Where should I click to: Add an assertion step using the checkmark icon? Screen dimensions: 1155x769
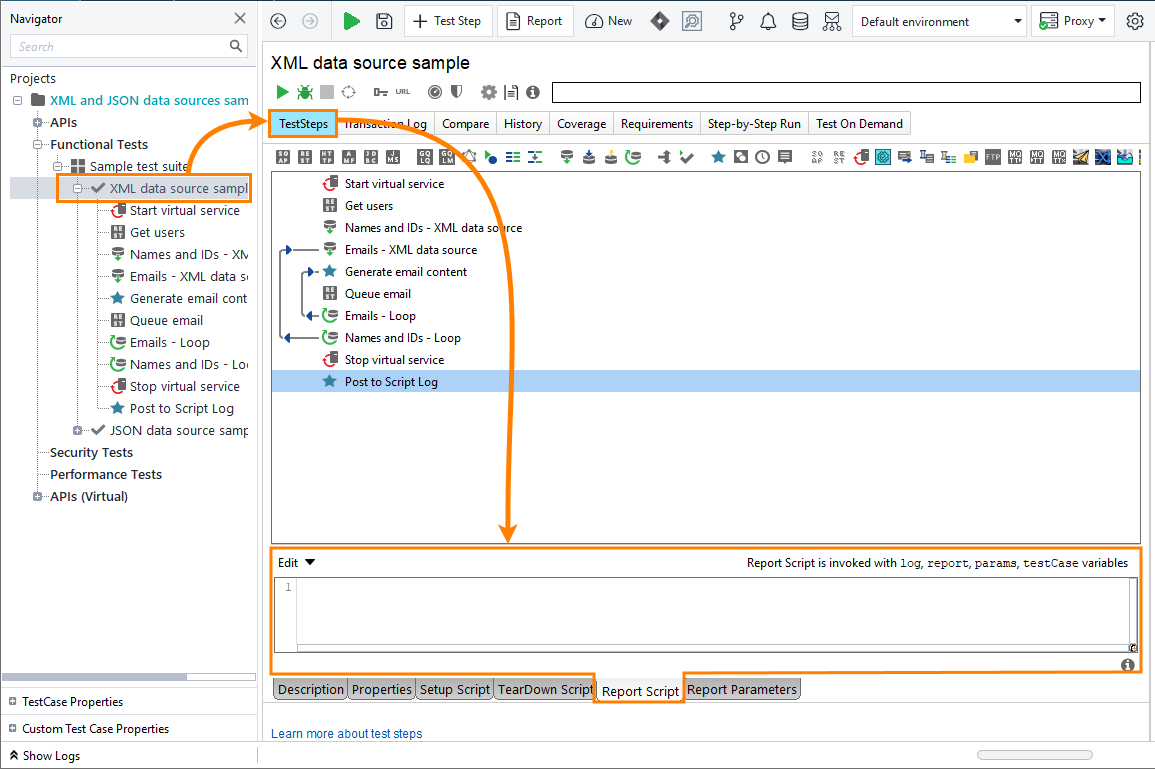click(x=687, y=157)
